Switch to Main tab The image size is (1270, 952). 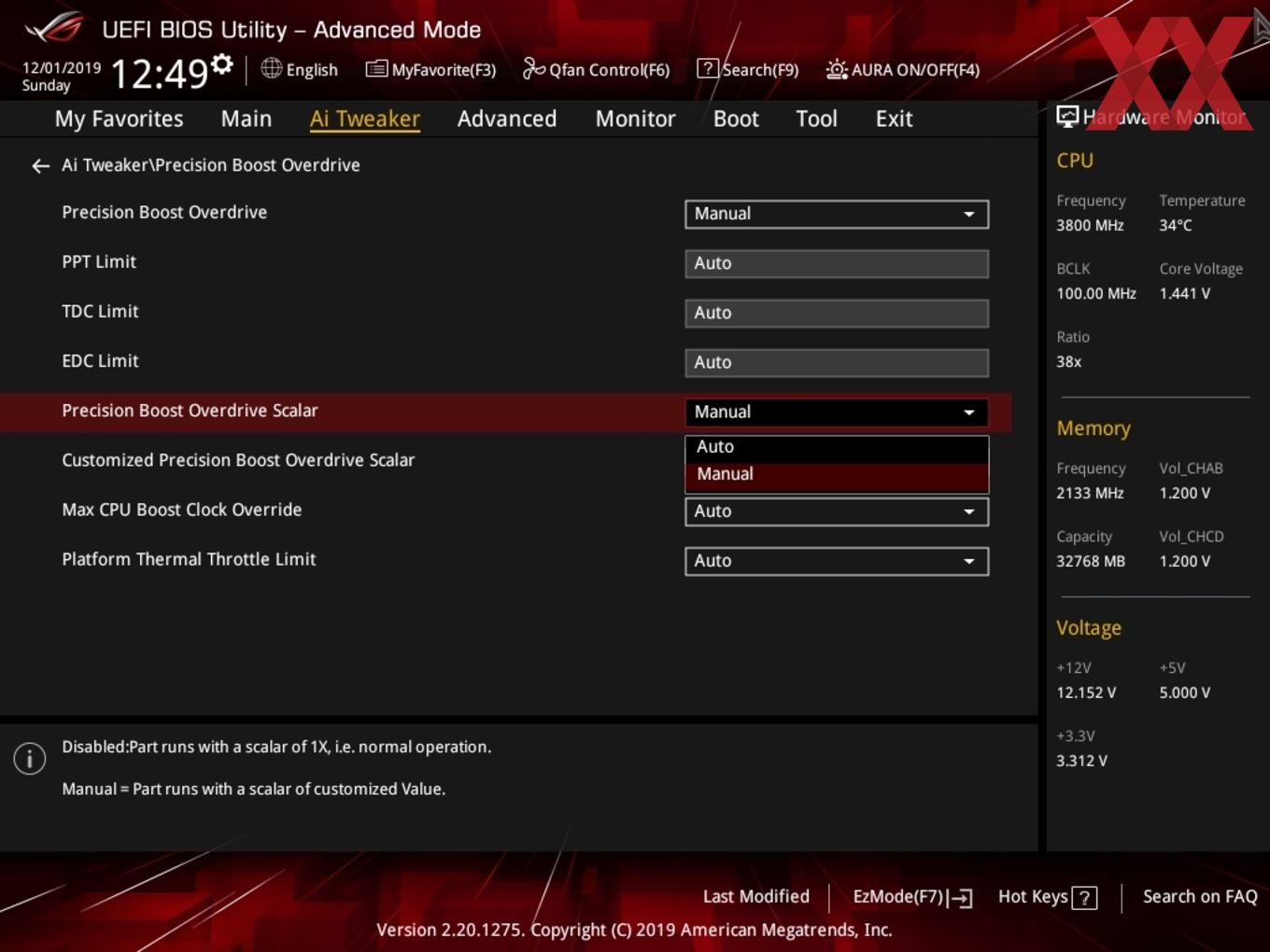tap(247, 119)
